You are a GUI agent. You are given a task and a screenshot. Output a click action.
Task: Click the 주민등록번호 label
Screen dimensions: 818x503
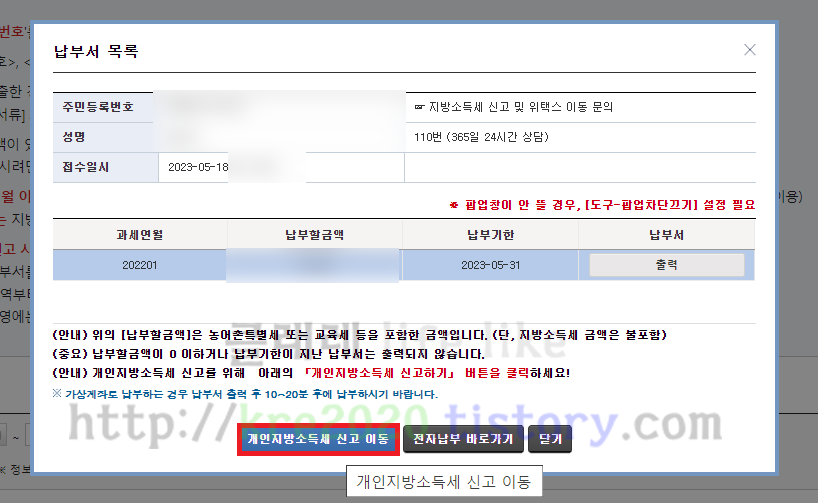click(x=98, y=107)
